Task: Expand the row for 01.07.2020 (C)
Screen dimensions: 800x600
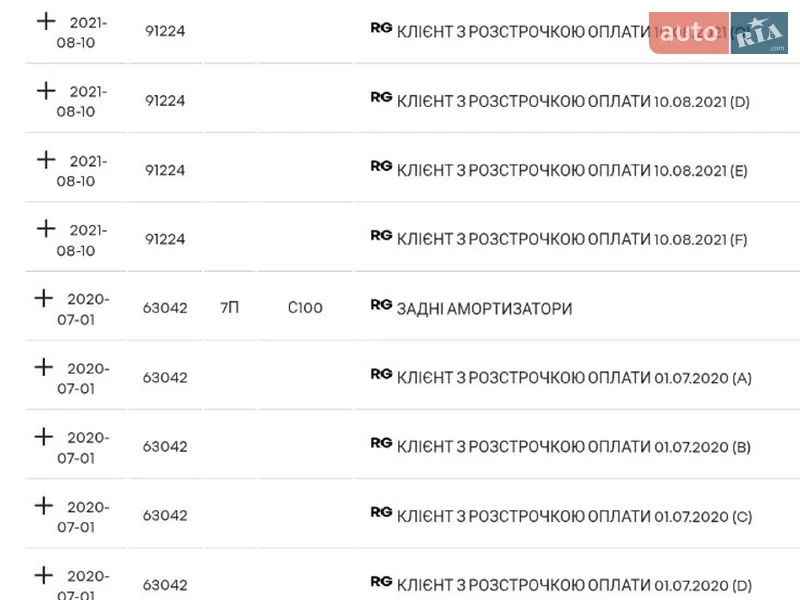Action: click(x=44, y=505)
